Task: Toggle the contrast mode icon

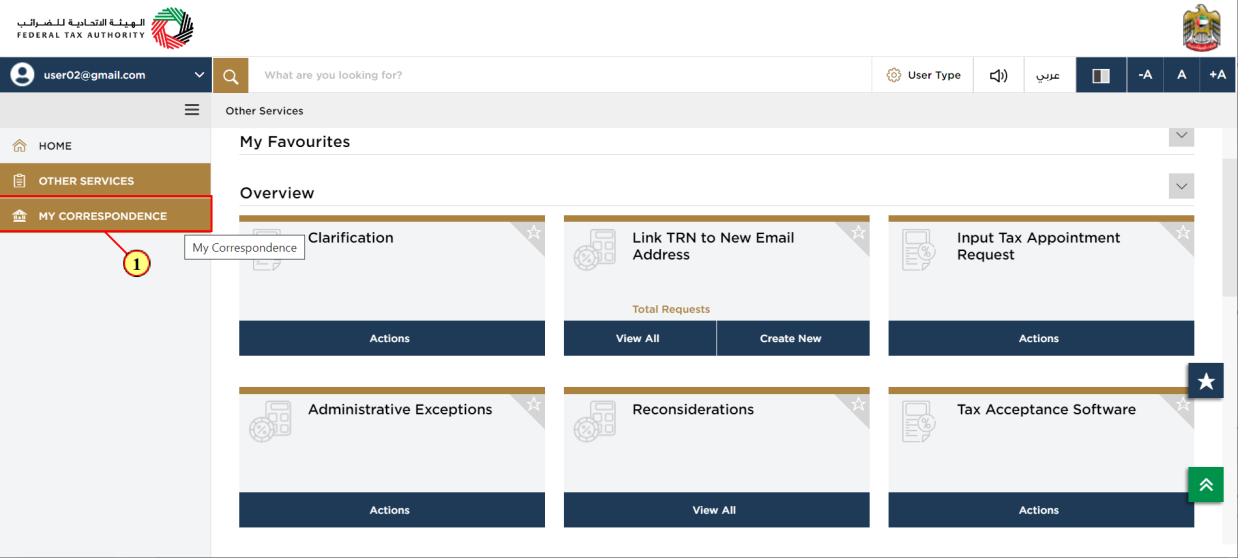Action: point(1101,75)
